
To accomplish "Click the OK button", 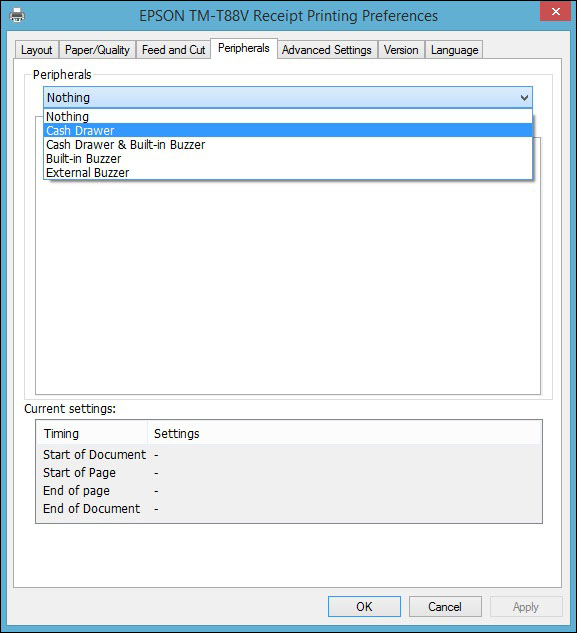I will [364, 606].
